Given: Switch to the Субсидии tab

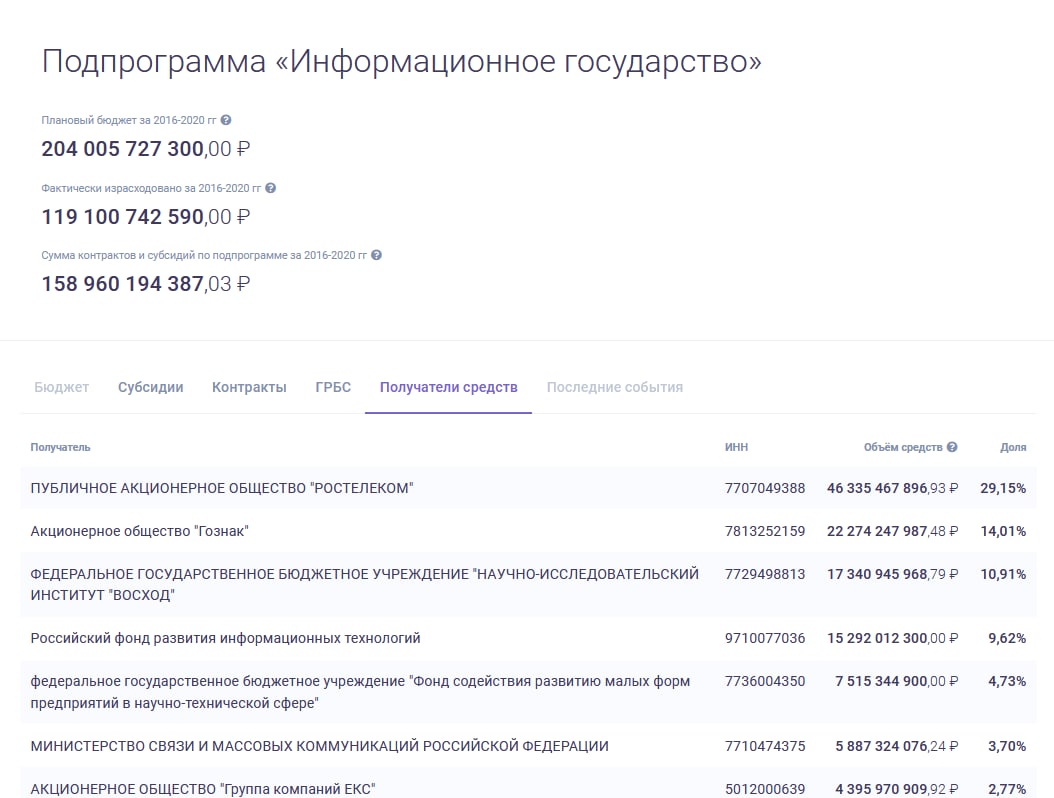Looking at the screenshot, I should (151, 387).
